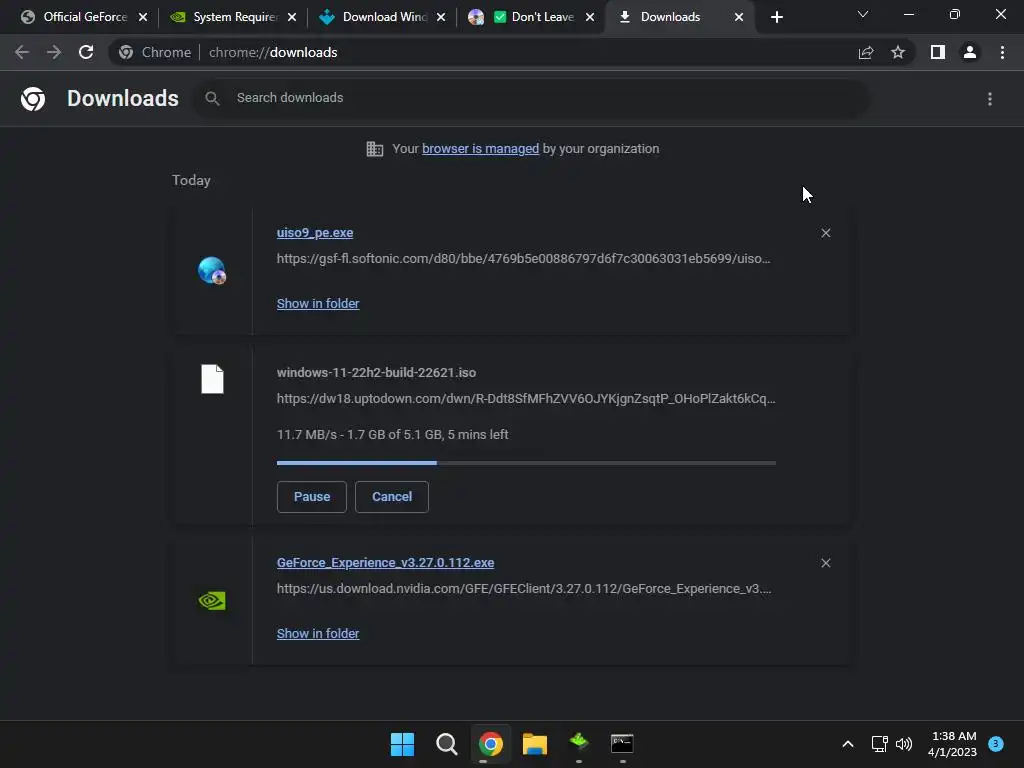Screen dimensions: 1024x768
Task: Click the Chrome taskbar icon
Action: click(x=490, y=744)
